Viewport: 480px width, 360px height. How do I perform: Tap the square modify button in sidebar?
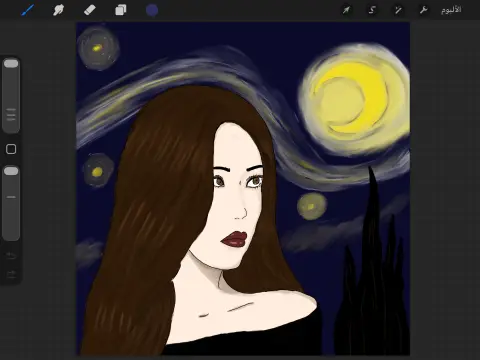pyautogui.click(x=11, y=149)
